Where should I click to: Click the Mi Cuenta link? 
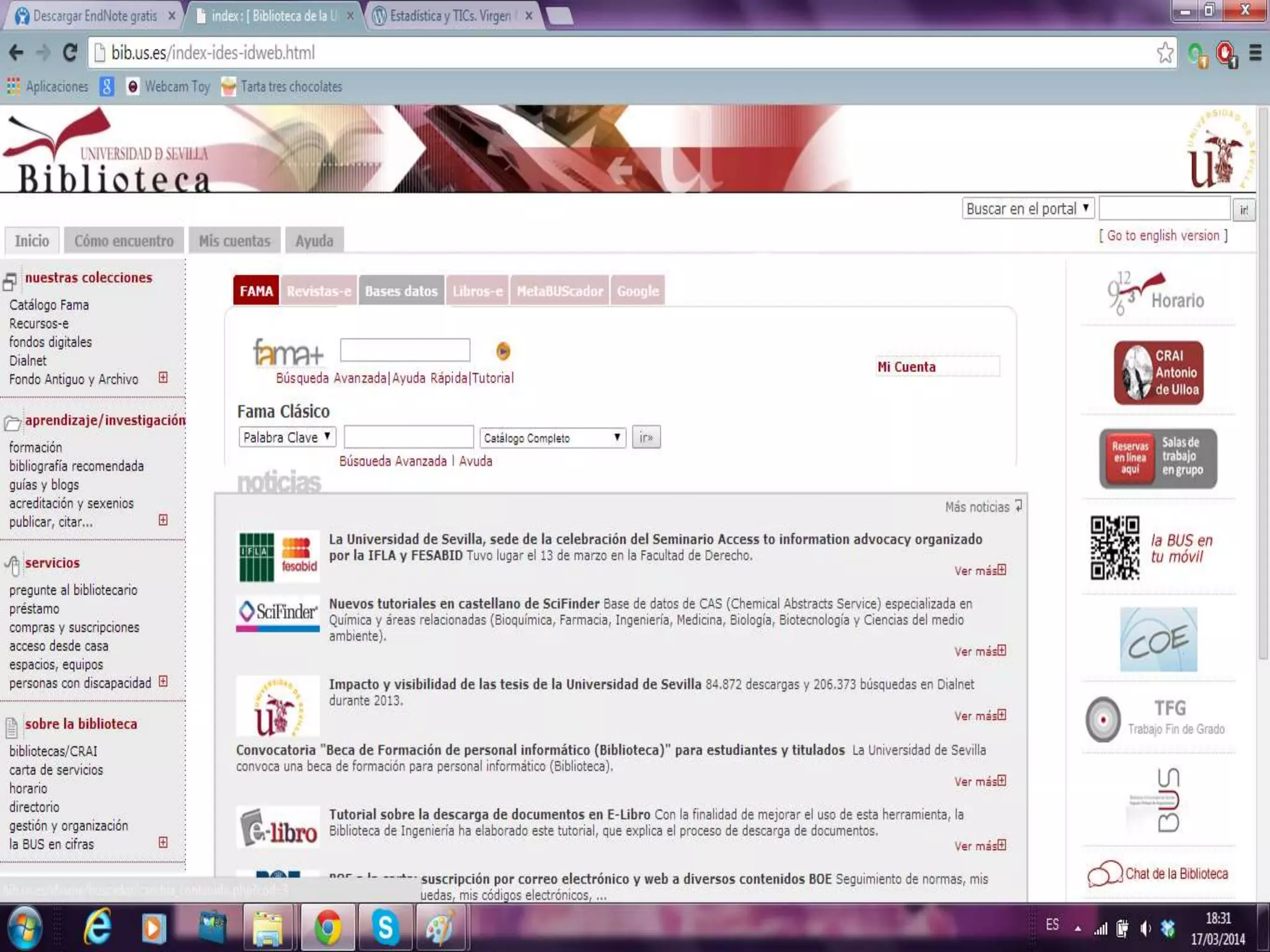(x=906, y=367)
